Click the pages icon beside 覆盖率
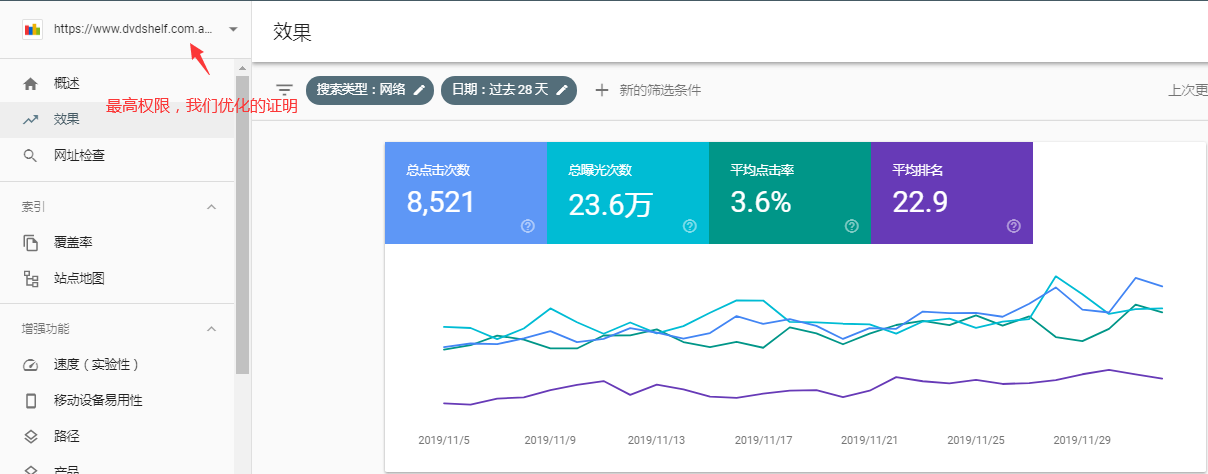The width and height of the screenshot is (1208, 474). click(31, 242)
